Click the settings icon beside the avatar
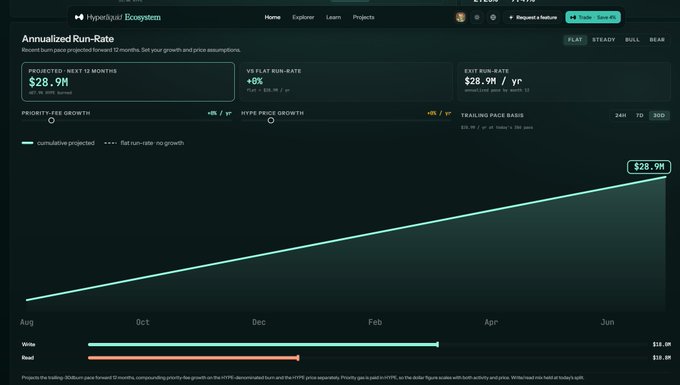Screen dimensions: 680x385 [477, 17]
